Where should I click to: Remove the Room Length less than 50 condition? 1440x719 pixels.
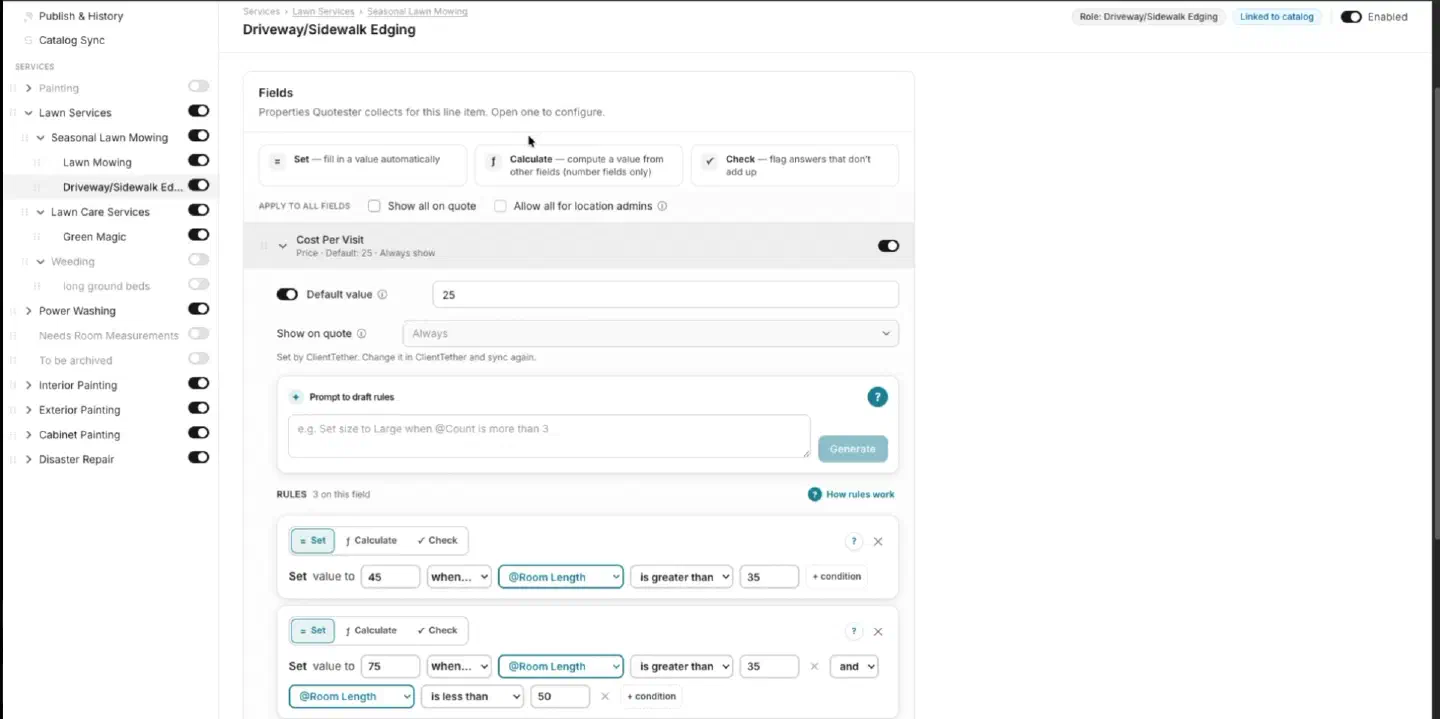click(605, 696)
